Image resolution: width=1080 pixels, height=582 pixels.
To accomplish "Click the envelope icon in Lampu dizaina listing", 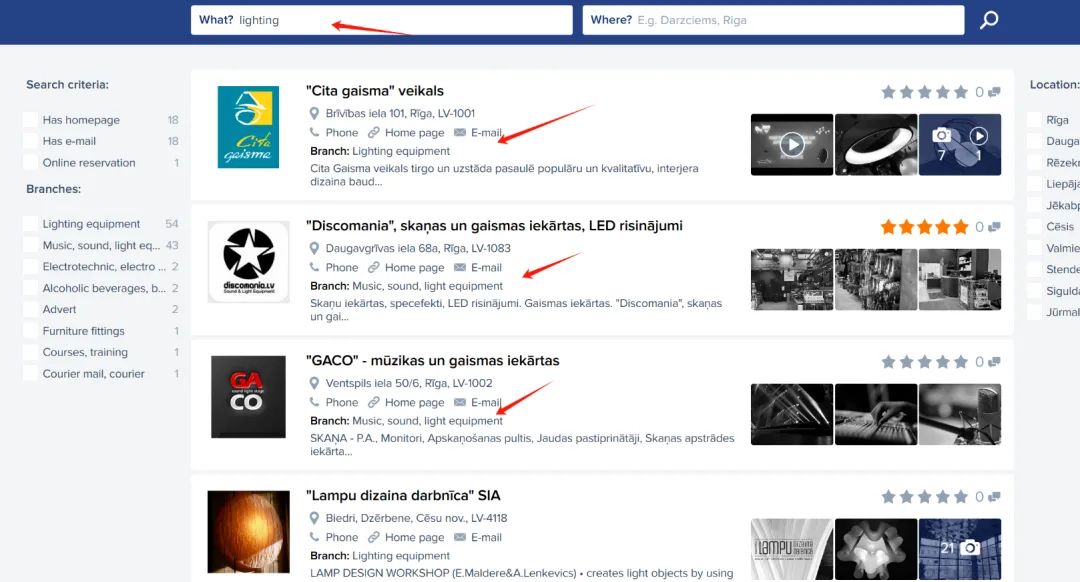I will pyautogui.click(x=460, y=537).
